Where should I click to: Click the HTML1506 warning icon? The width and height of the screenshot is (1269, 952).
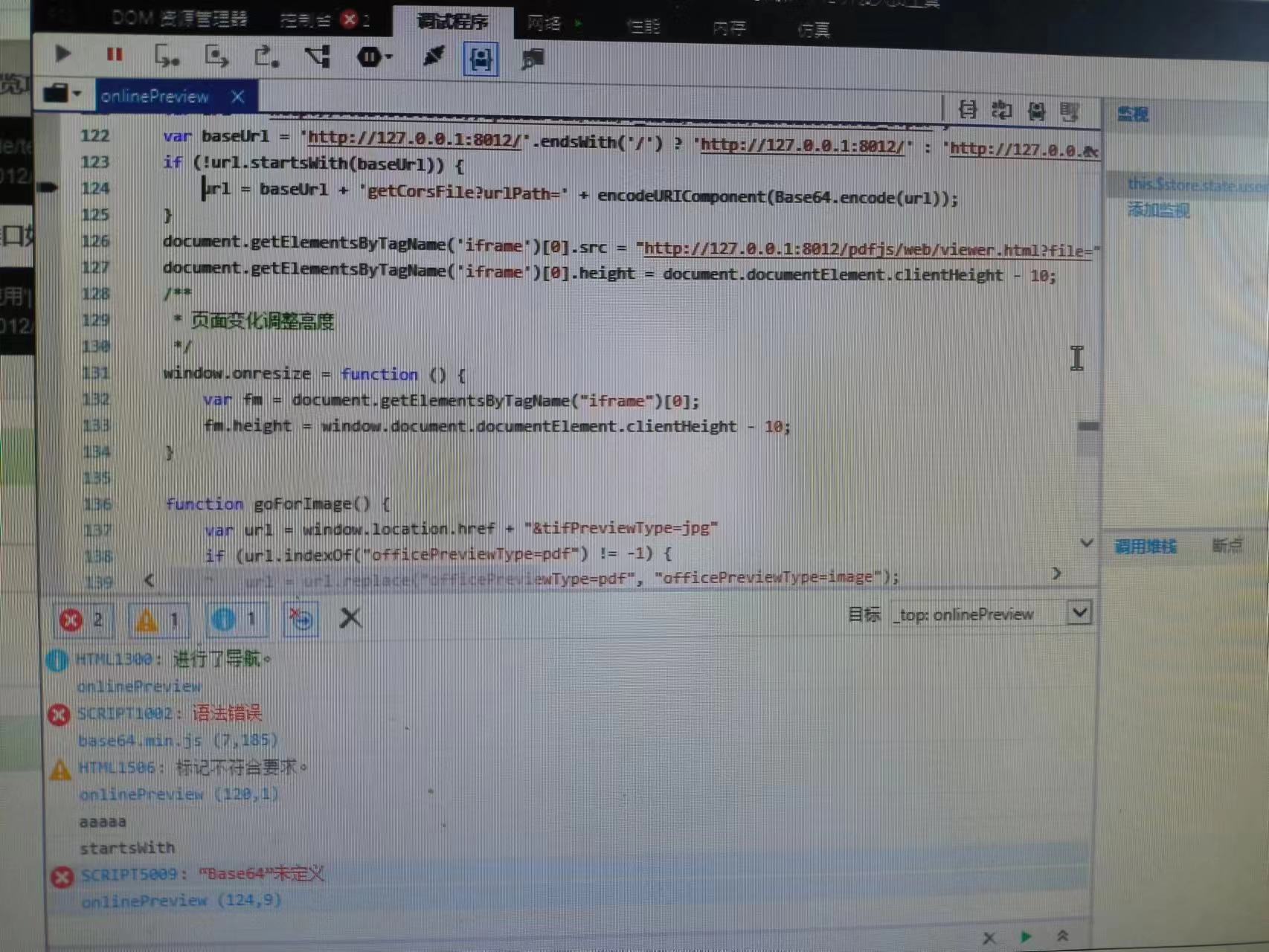click(x=60, y=768)
